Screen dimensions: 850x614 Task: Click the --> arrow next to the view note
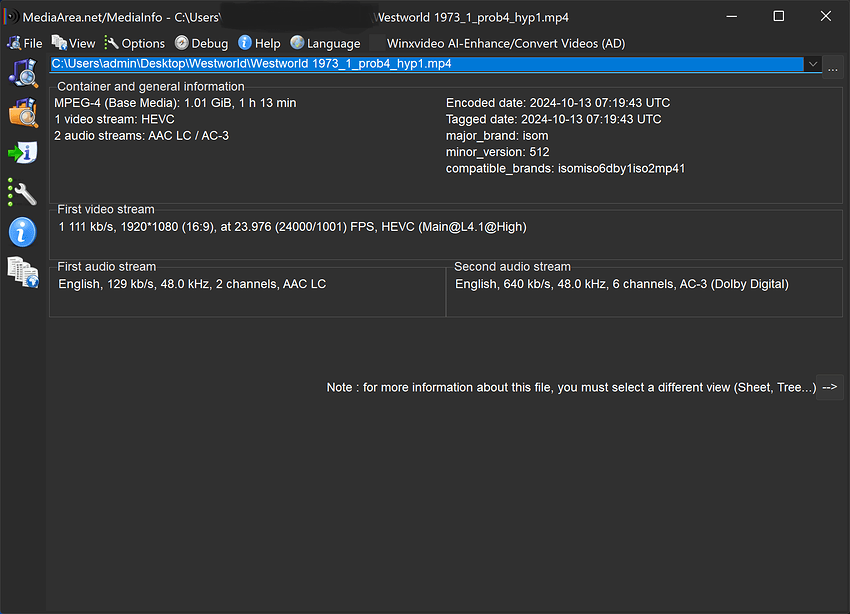829,387
